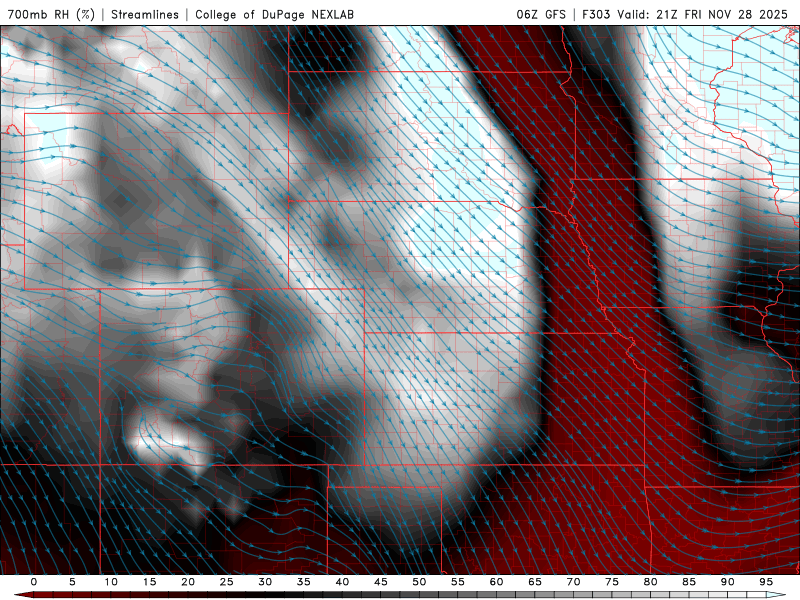This screenshot has height=600, width=800.
Task: Select the "15" color scale value
Action: tap(149, 582)
